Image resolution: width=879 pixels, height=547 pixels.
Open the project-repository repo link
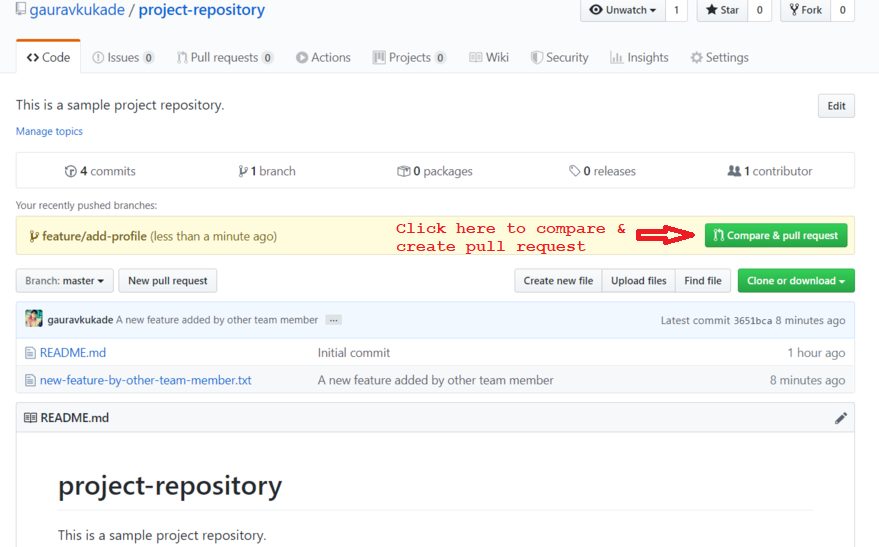(x=201, y=10)
